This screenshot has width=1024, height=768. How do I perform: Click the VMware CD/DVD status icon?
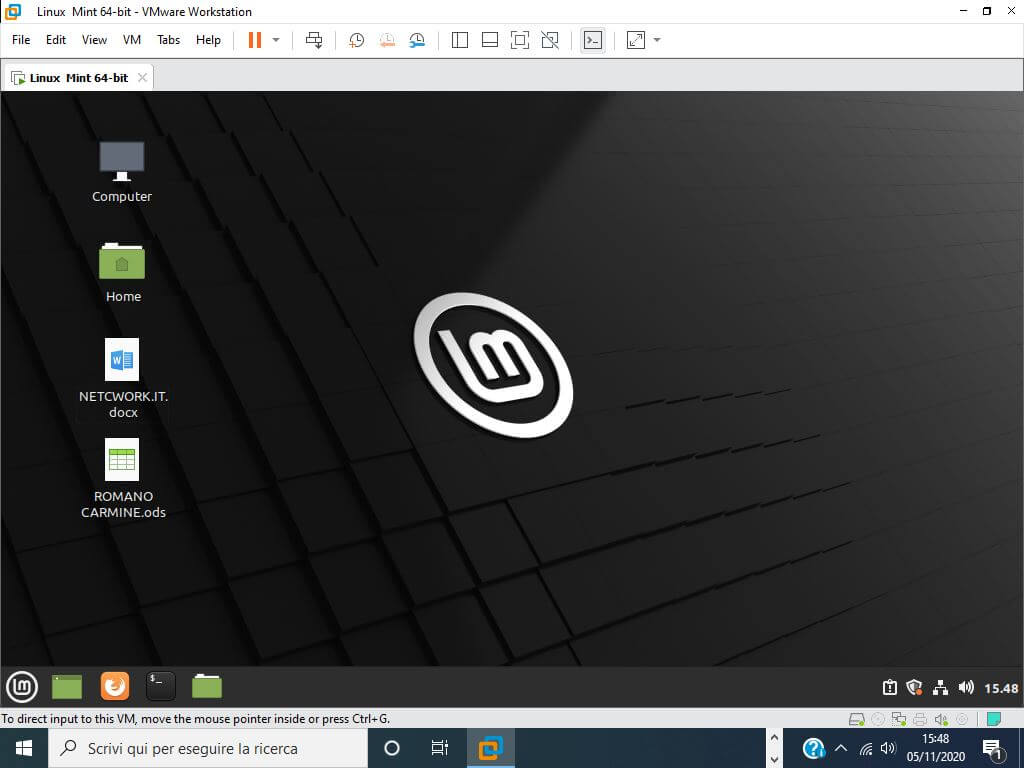pyautogui.click(x=878, y=720)
